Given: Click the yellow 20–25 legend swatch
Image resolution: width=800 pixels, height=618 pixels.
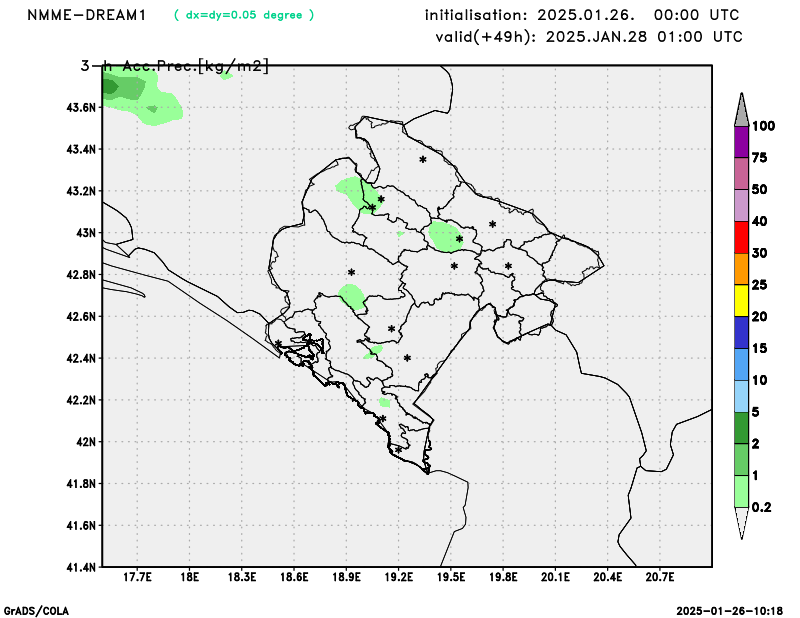Looking at the screenshot, I should [x=741, y=301].
